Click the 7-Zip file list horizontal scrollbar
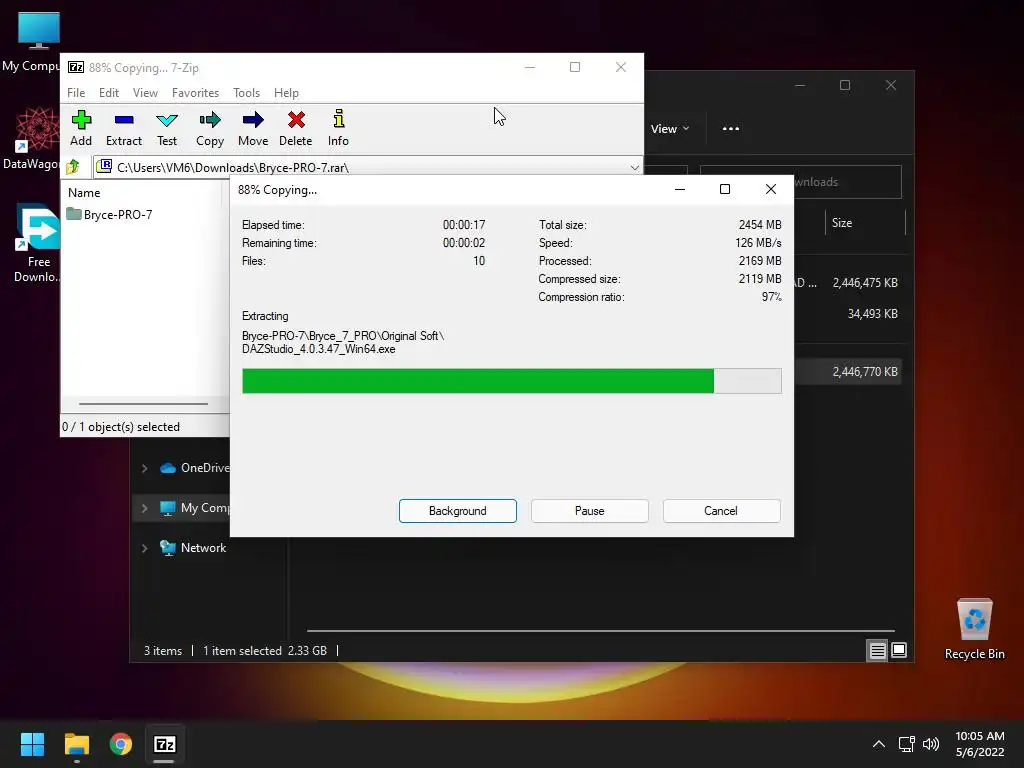Screen dimensions: 1024x768 [144, 404]
